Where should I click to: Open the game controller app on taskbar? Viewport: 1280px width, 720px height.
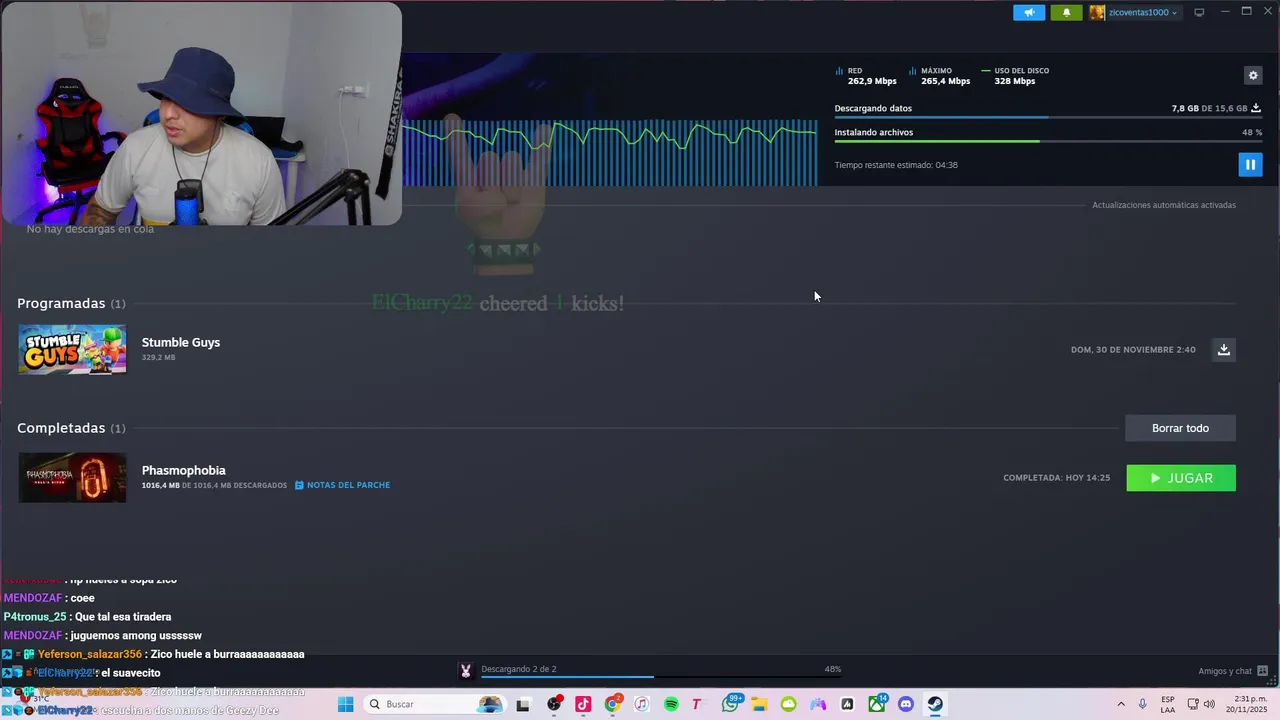(818, 704)
